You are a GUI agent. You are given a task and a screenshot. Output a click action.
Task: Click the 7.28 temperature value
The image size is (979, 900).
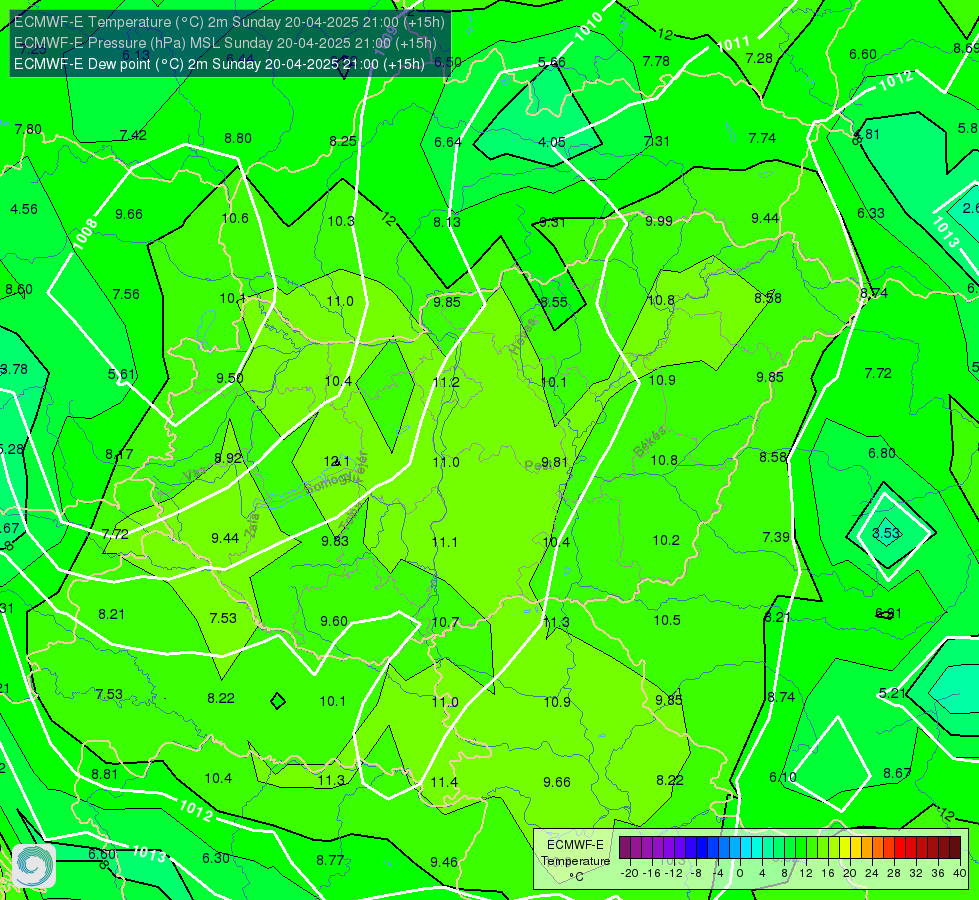[759, 59]
